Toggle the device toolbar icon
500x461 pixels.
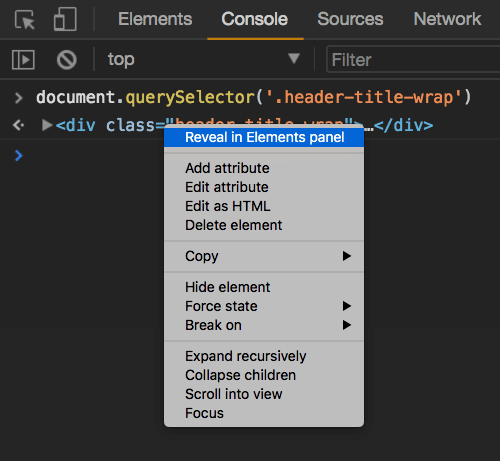(x=65, y=19)
